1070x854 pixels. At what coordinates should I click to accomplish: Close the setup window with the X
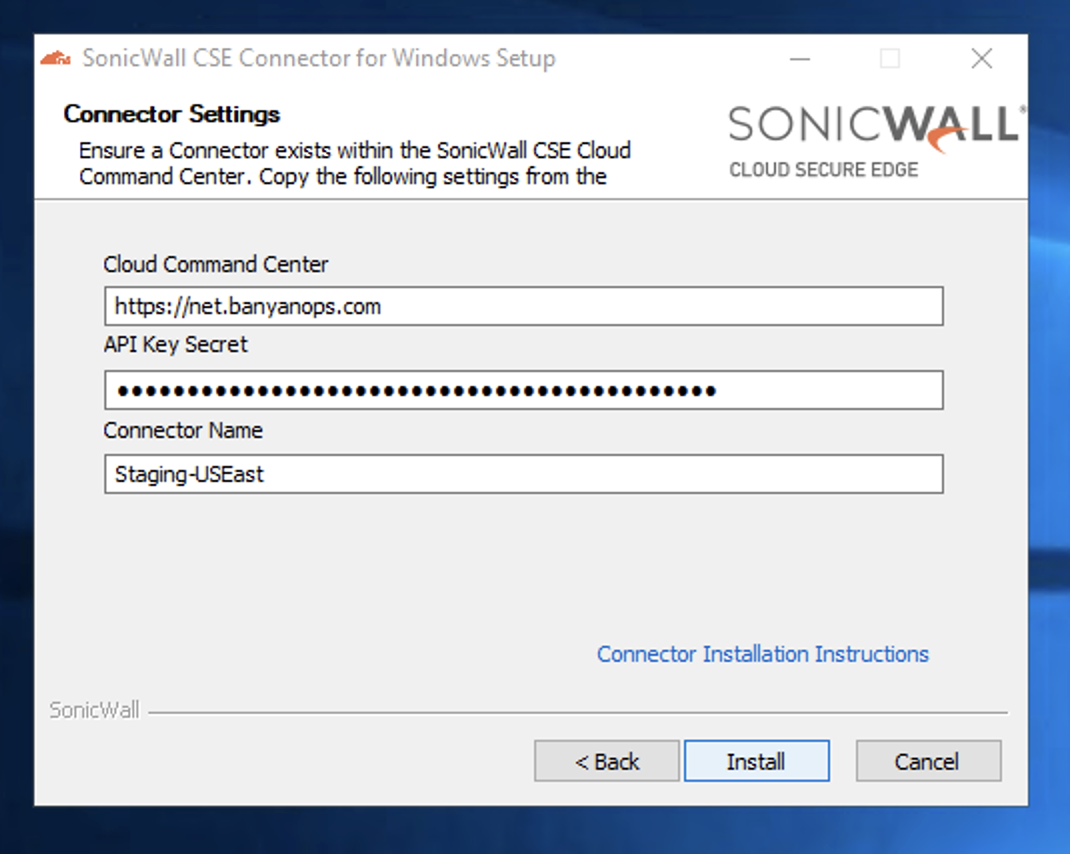coord(982,59)
